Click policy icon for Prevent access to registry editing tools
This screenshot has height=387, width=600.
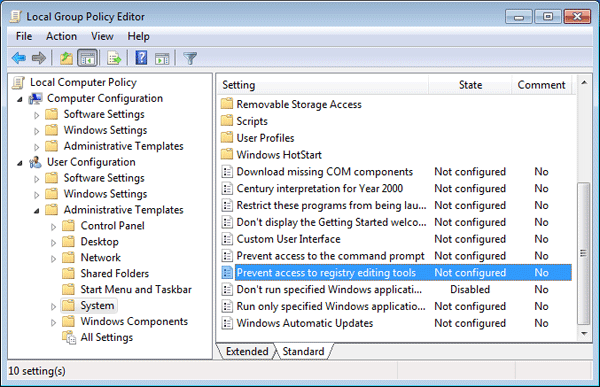coord(227,273)
